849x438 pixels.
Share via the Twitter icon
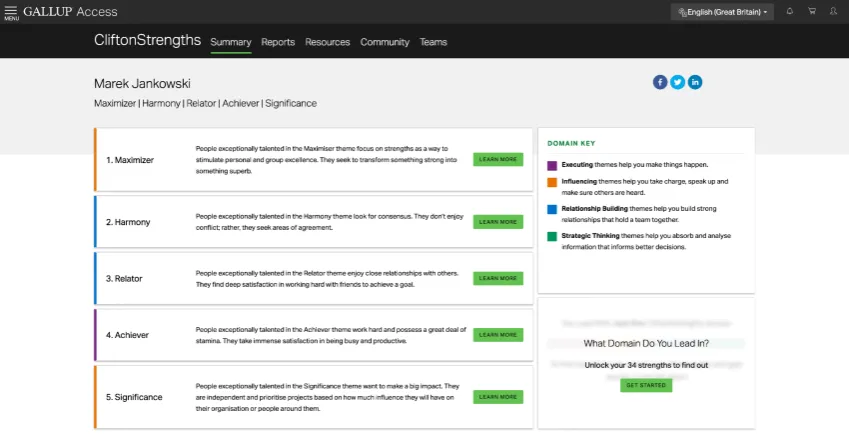[677, 82]
